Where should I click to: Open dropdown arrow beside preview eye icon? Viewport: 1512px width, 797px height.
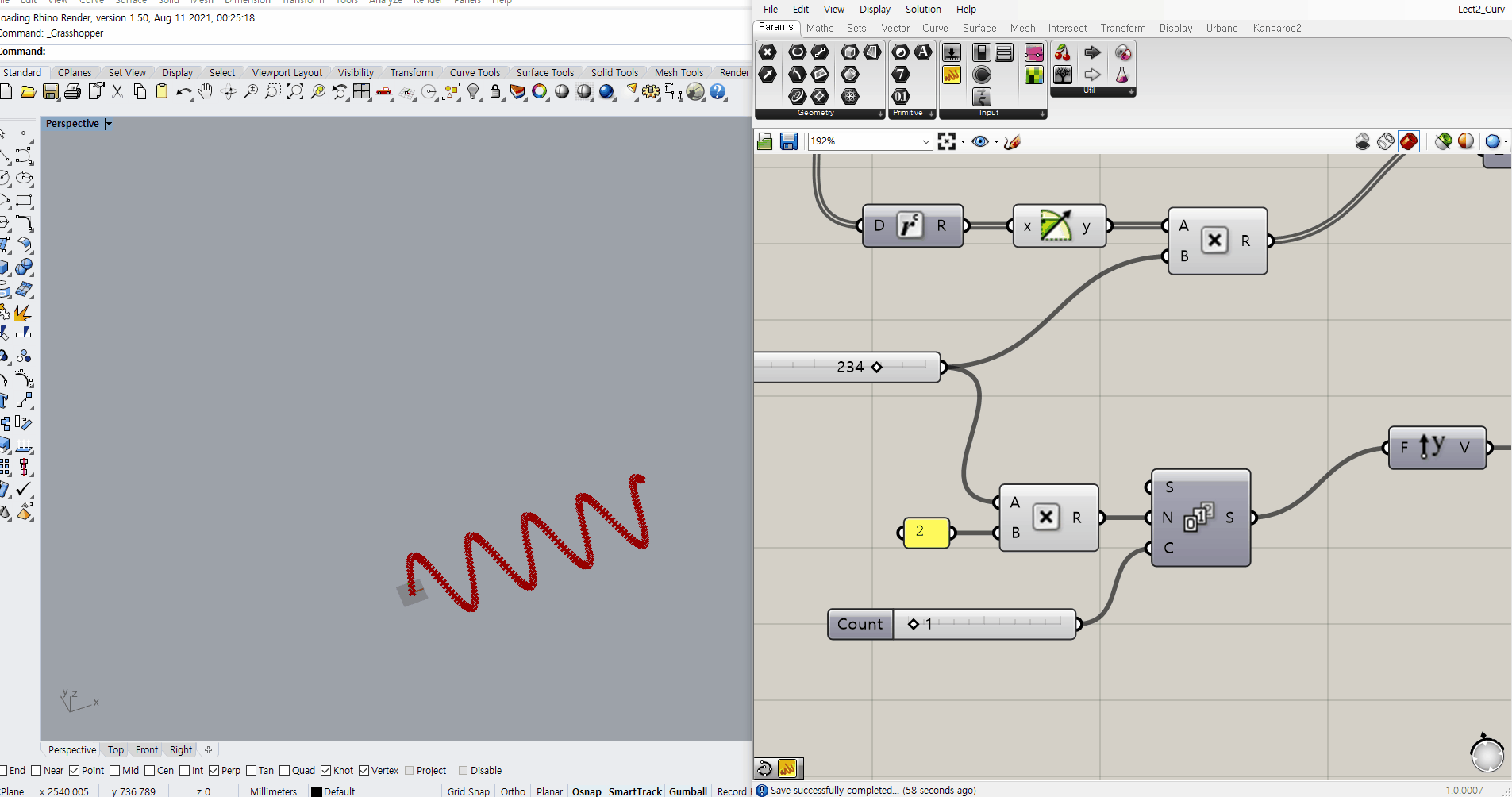[996, 142]
